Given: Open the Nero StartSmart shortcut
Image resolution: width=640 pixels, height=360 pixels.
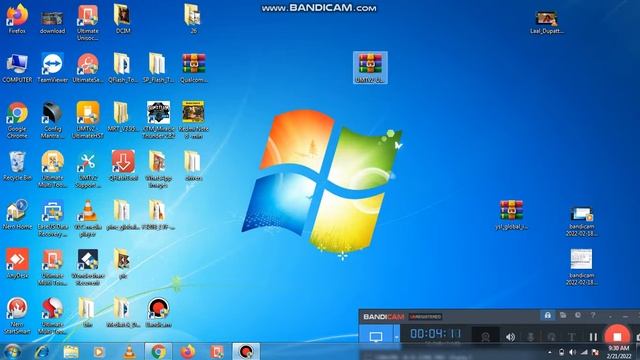Looking at the screenshot, I should coord(17,316).
